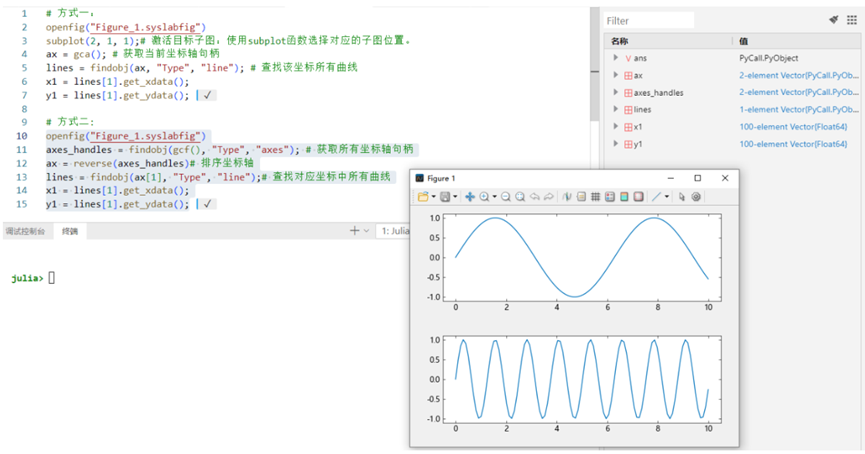
Task: Click the y1 matrix icon
Action: [628, 144]
